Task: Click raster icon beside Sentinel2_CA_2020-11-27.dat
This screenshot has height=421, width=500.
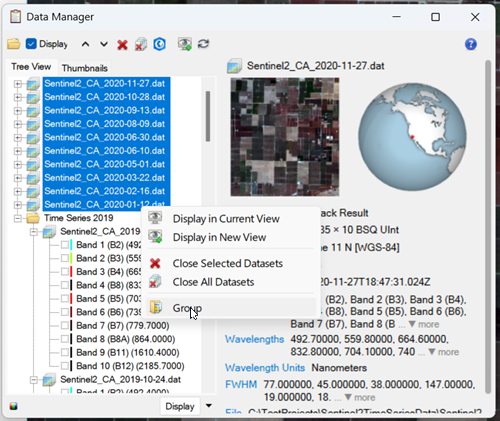Action: tap(33, 83)
